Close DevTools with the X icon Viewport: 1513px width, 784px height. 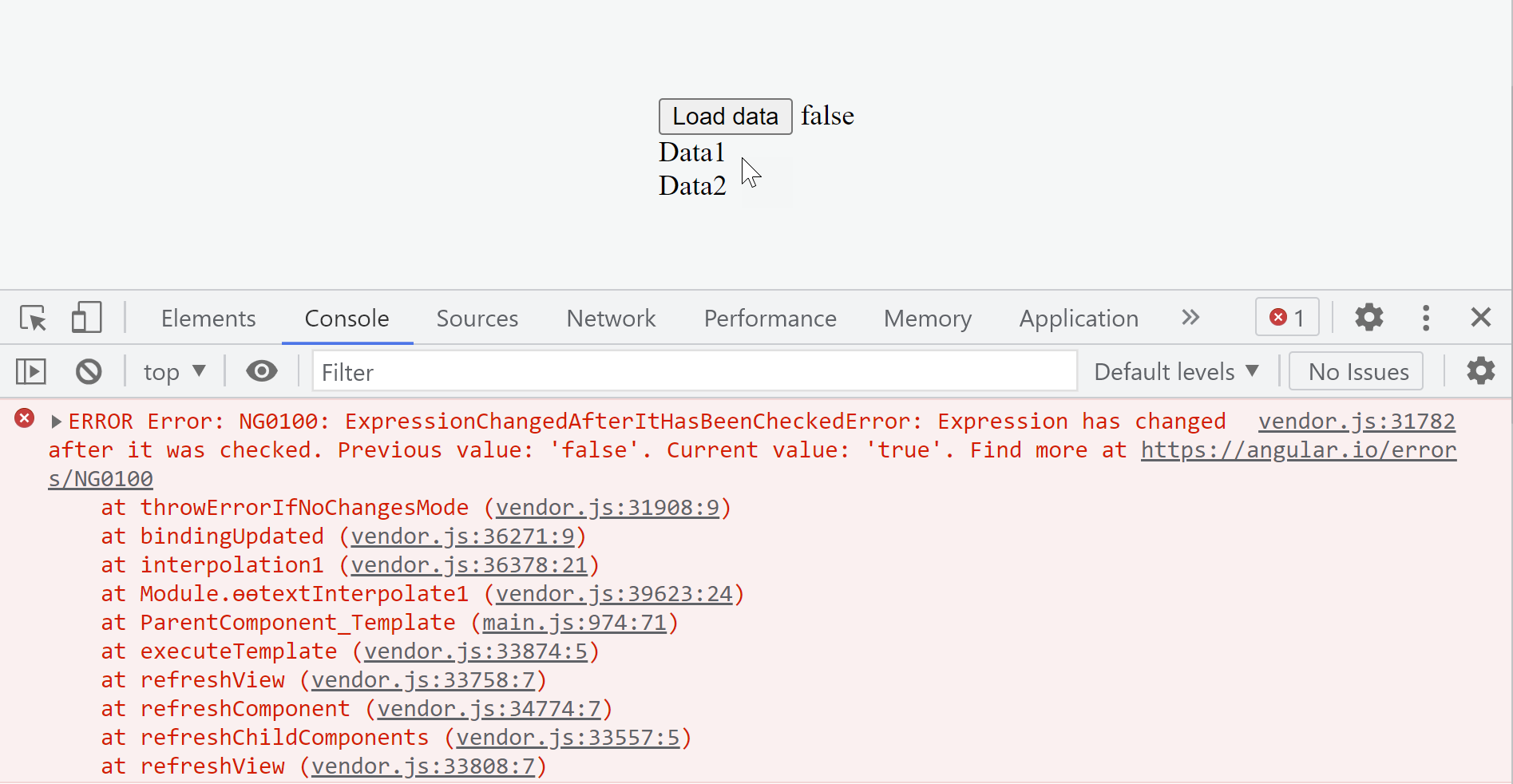(x=1481, y=318)
